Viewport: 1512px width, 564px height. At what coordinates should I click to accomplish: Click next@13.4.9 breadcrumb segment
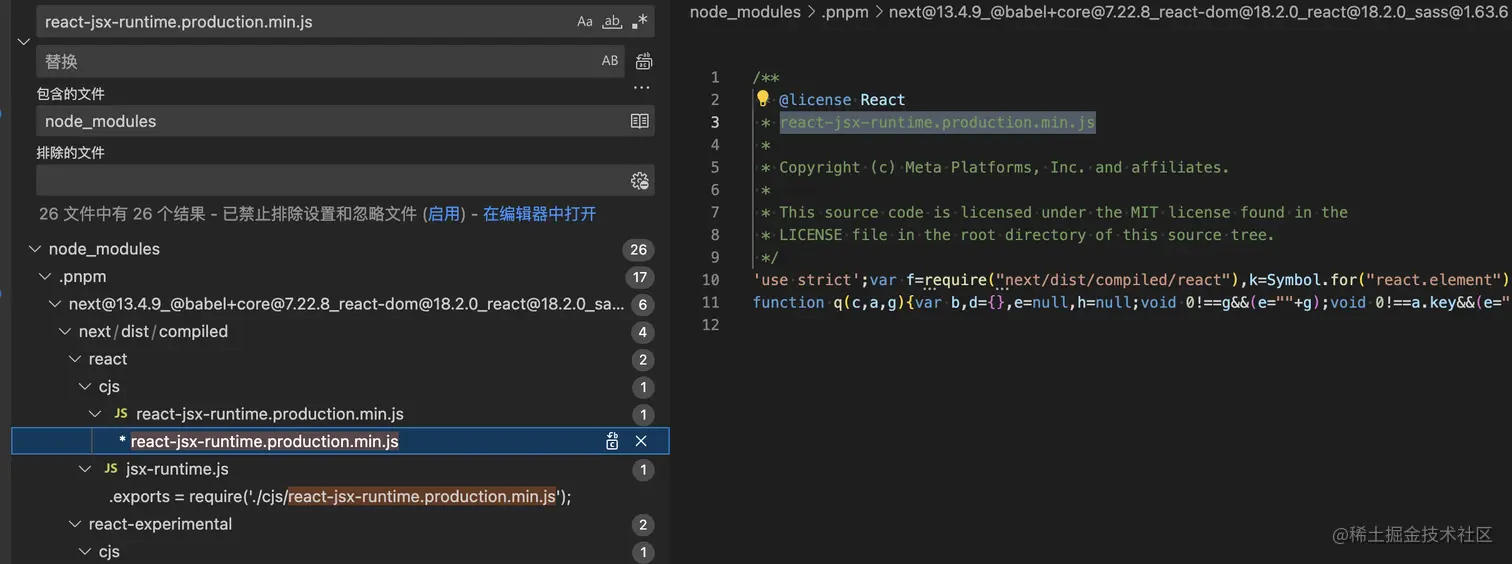(1200, 12)
